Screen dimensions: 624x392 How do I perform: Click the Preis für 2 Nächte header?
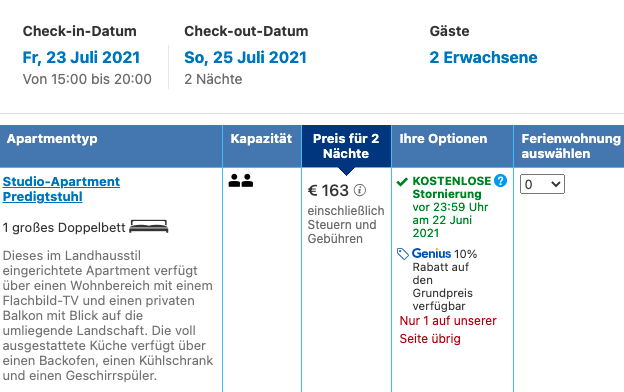pos(346,146)
